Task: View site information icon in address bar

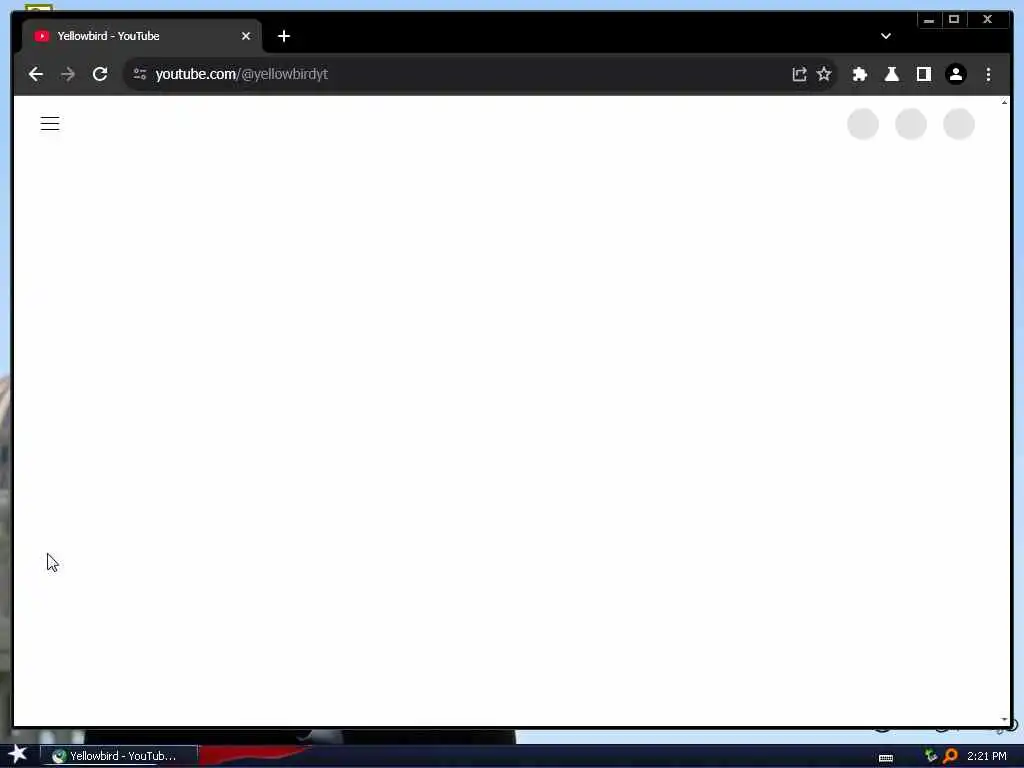Action: tap(140, 74)
